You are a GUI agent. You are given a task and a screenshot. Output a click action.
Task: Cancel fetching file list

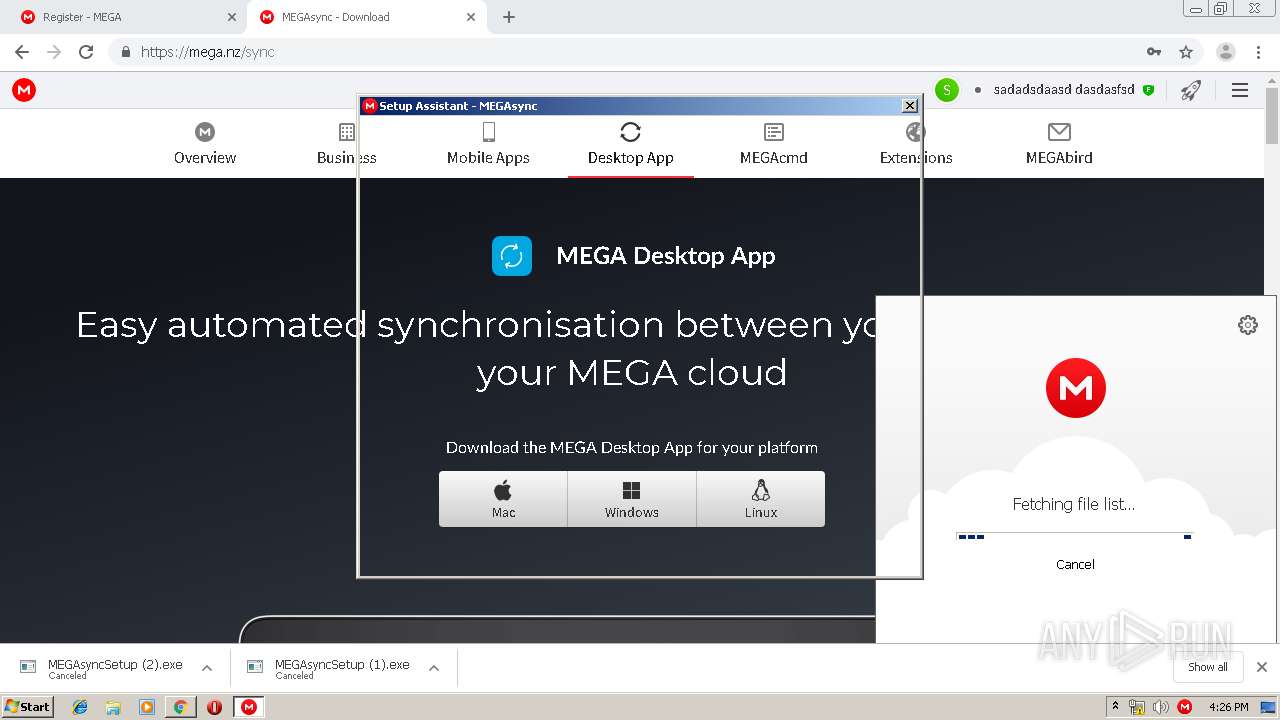tap(1075, 564)
